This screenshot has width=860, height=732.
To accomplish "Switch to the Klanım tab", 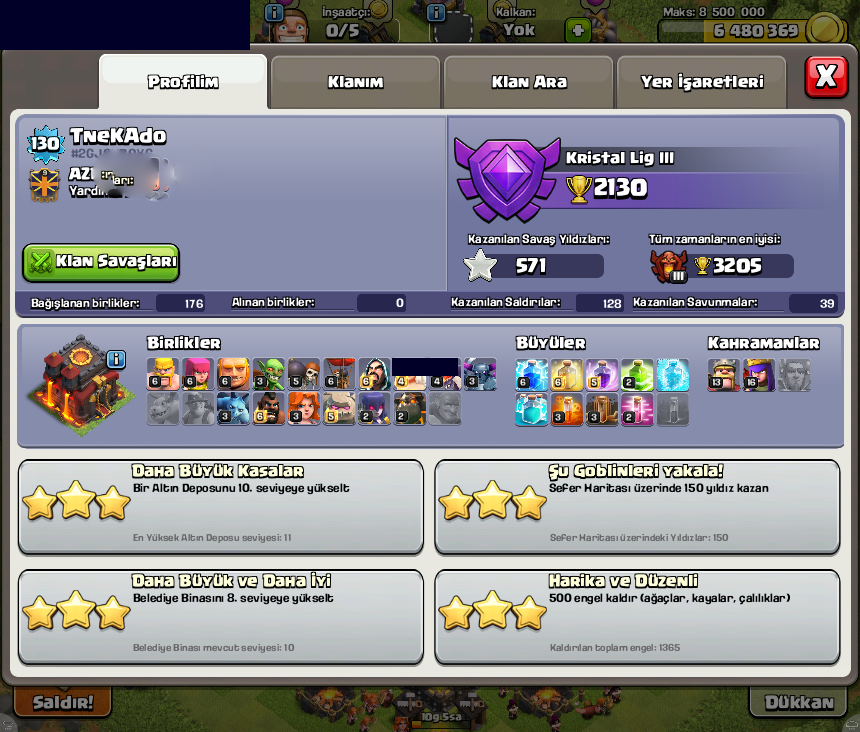I will click(355, 82).
